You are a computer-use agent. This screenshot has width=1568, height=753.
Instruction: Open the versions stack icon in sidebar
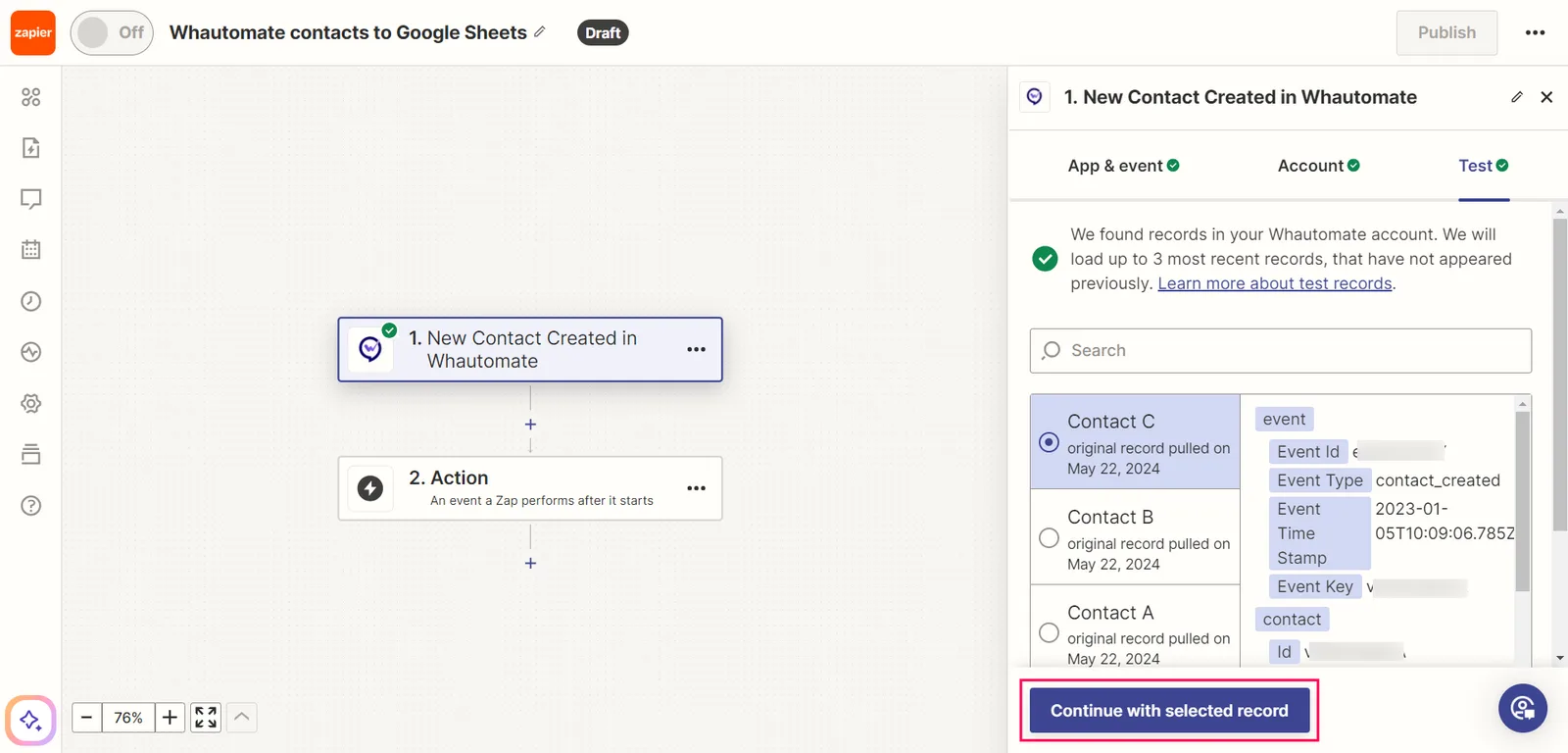pos(31,454)
